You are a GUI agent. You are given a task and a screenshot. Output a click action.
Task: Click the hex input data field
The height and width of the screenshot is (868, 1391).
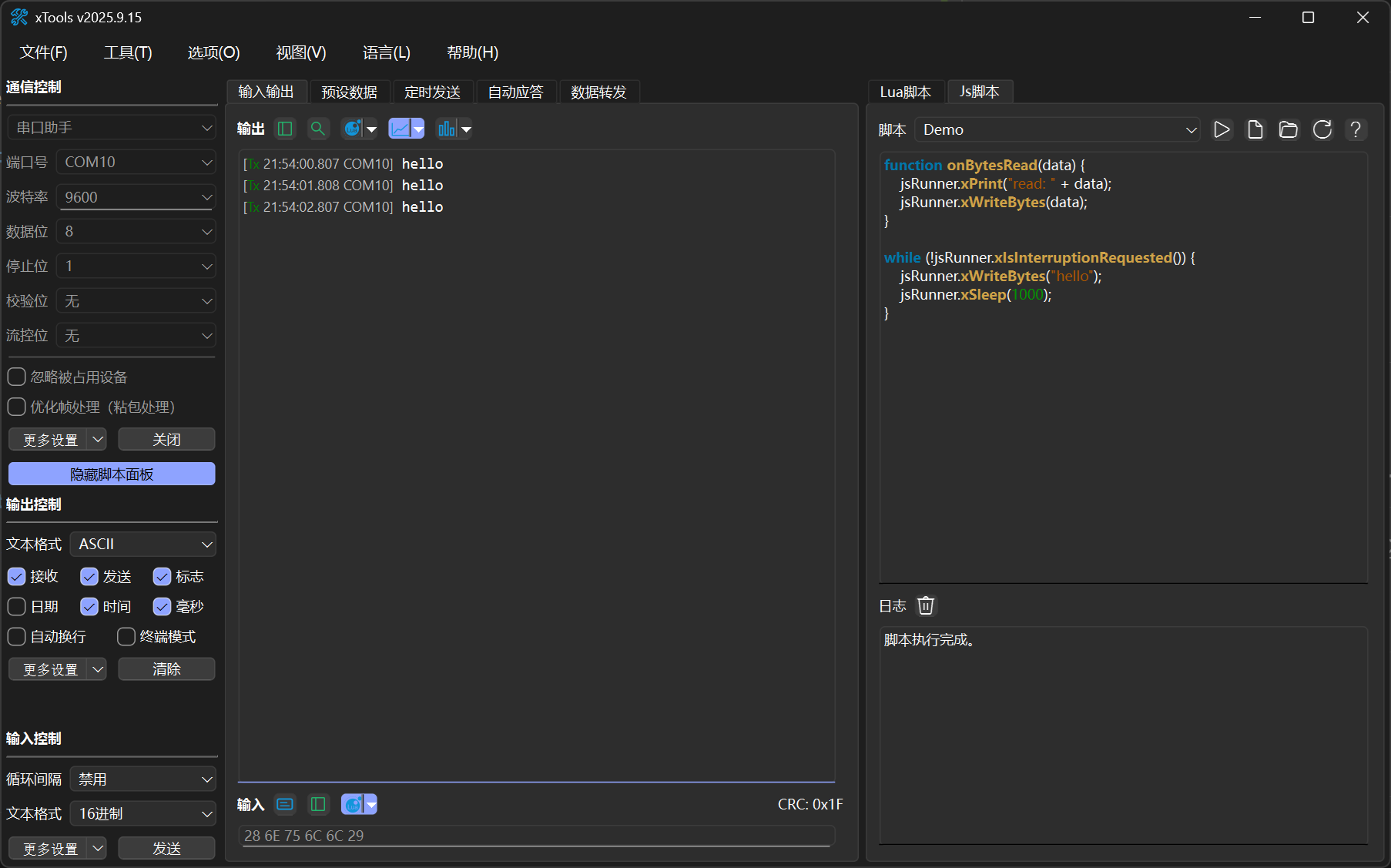[x=538, y=836]
